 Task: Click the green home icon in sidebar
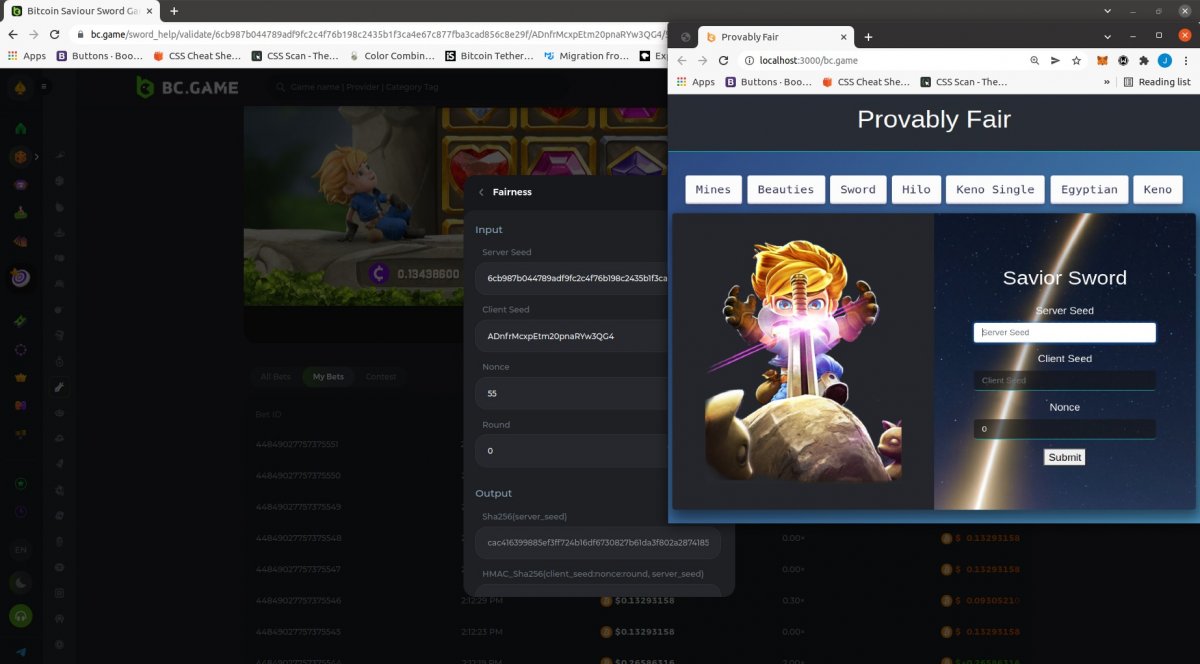click(20, 128)
